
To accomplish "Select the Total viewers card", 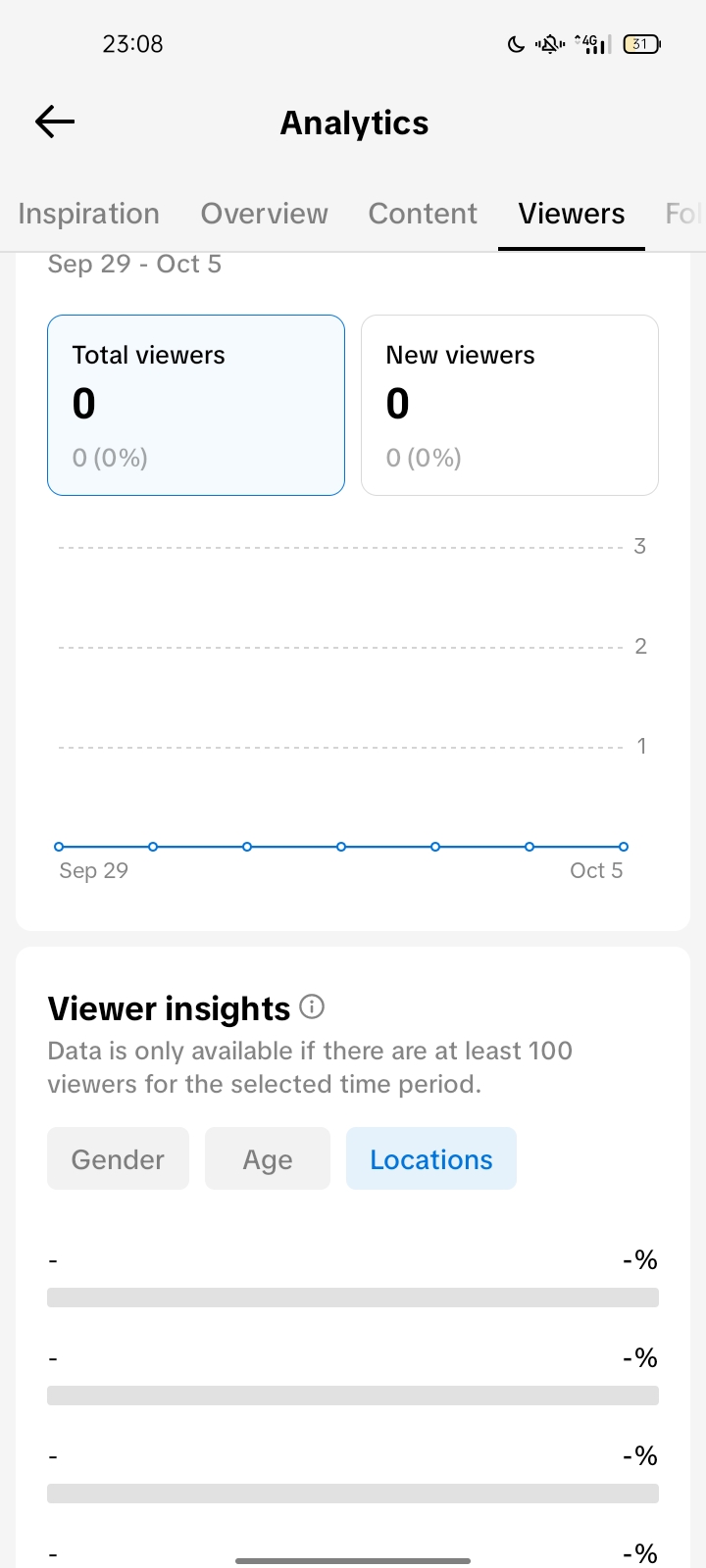I will point(196,405).
